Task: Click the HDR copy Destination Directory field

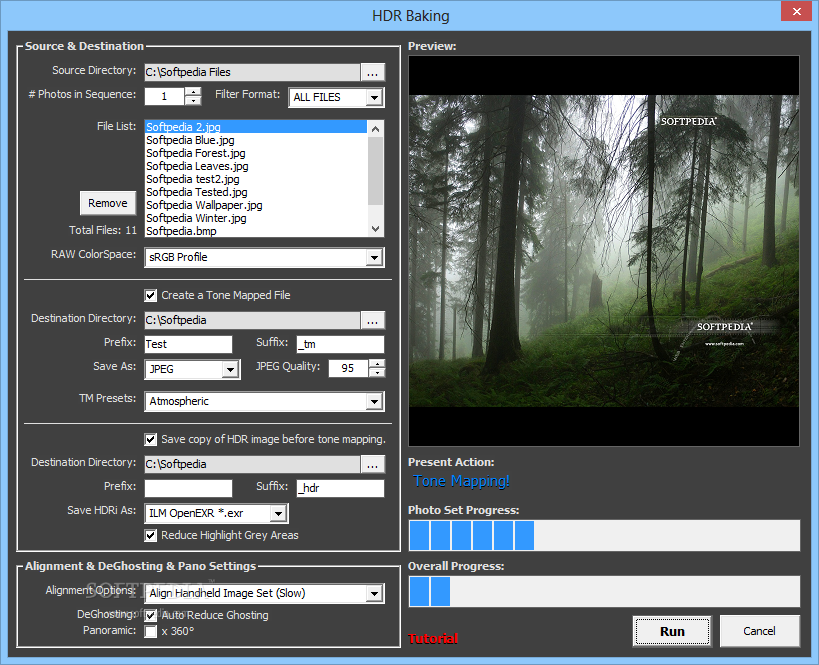Action: 252,465
